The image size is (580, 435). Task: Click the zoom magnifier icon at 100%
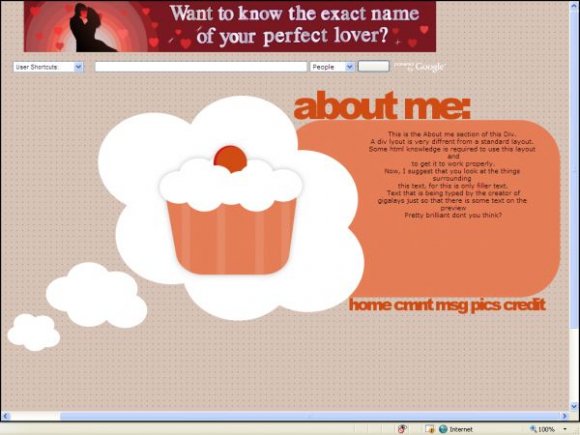(x=533, y=429)
